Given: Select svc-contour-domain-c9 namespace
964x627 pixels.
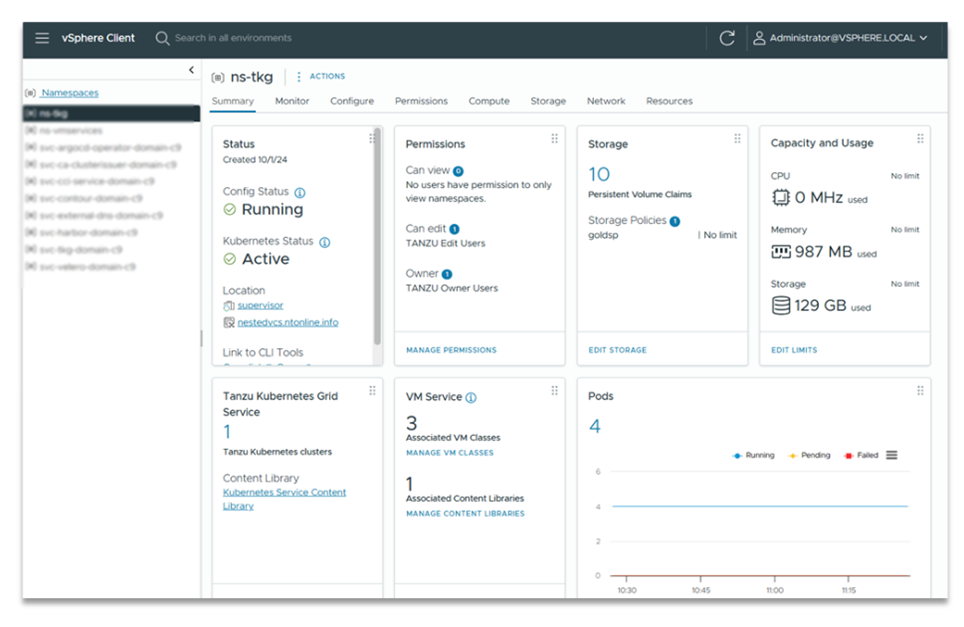Looking at the screenshot, I should [x=90, y=199].
